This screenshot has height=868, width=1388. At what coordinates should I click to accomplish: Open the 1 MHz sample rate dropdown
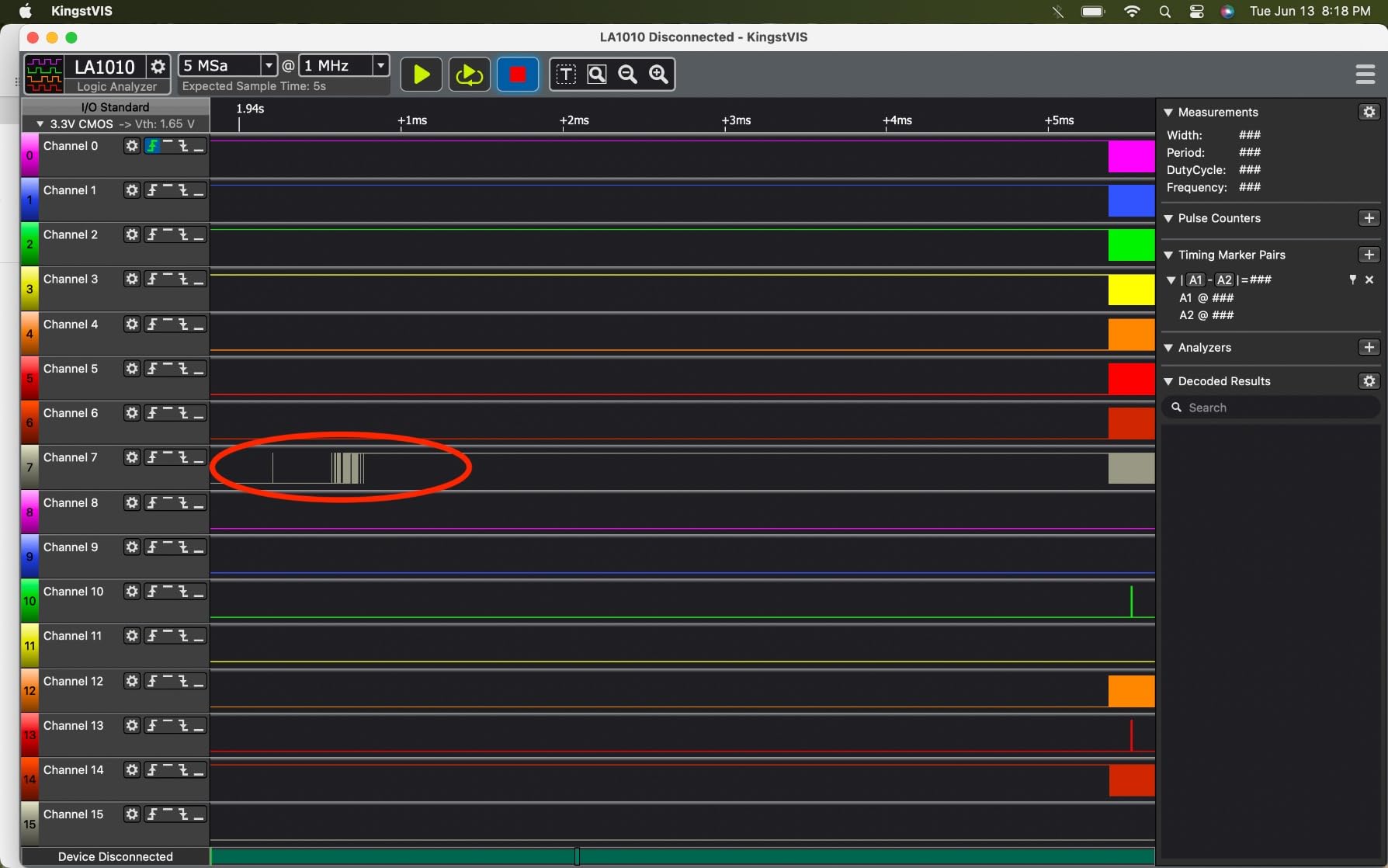[x=380, y=65]
